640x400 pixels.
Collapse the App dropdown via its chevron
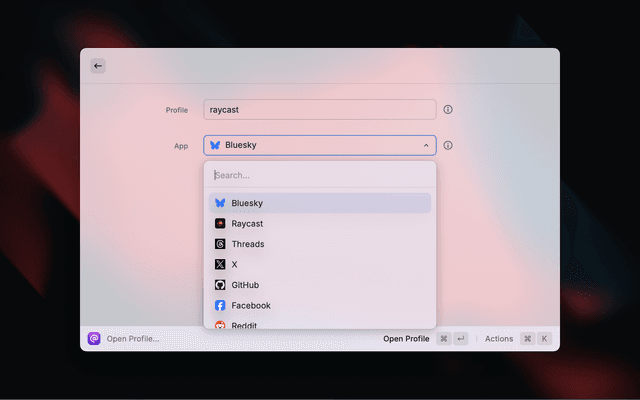pos(426,145)
